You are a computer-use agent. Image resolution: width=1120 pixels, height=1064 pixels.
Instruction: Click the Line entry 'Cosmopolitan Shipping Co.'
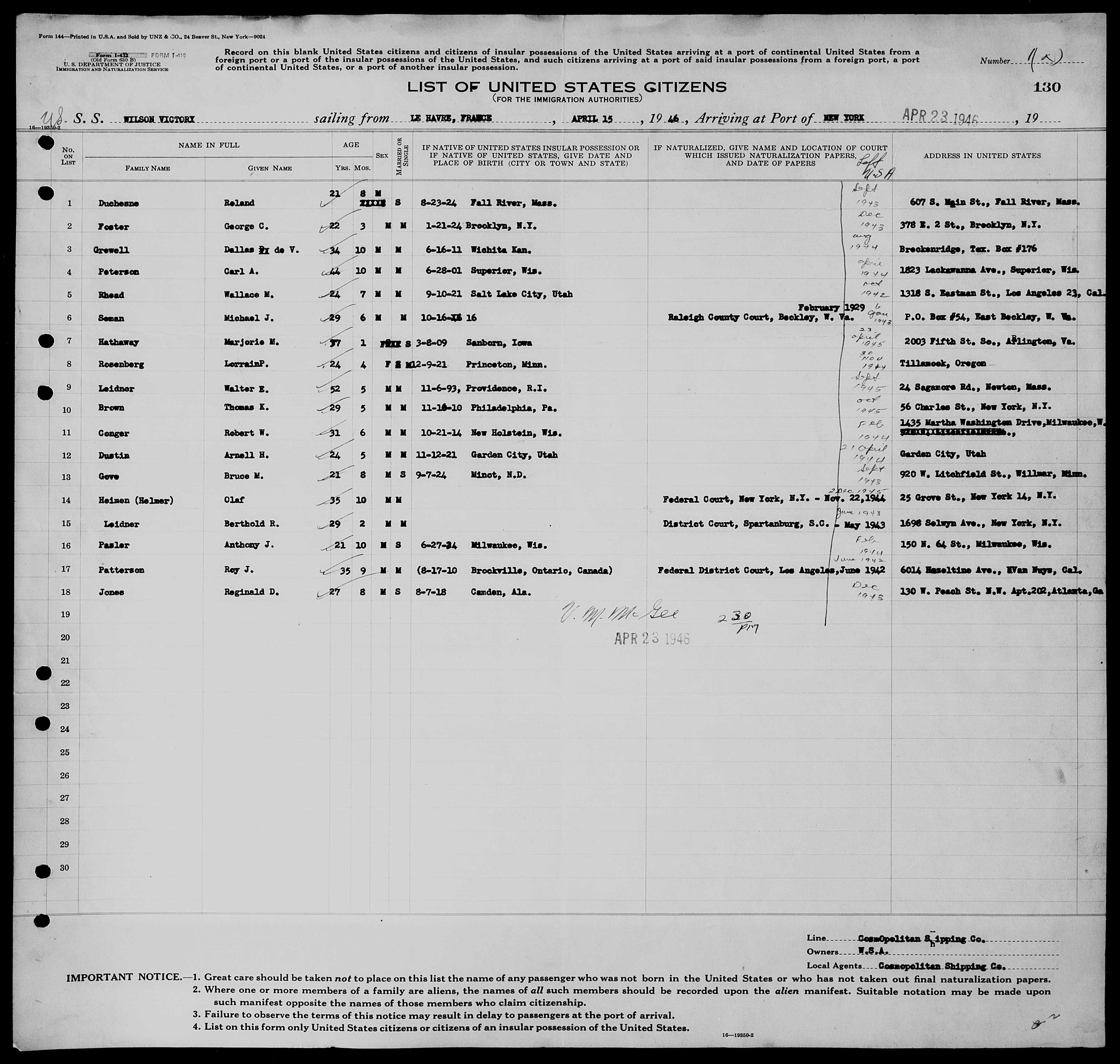922,939
